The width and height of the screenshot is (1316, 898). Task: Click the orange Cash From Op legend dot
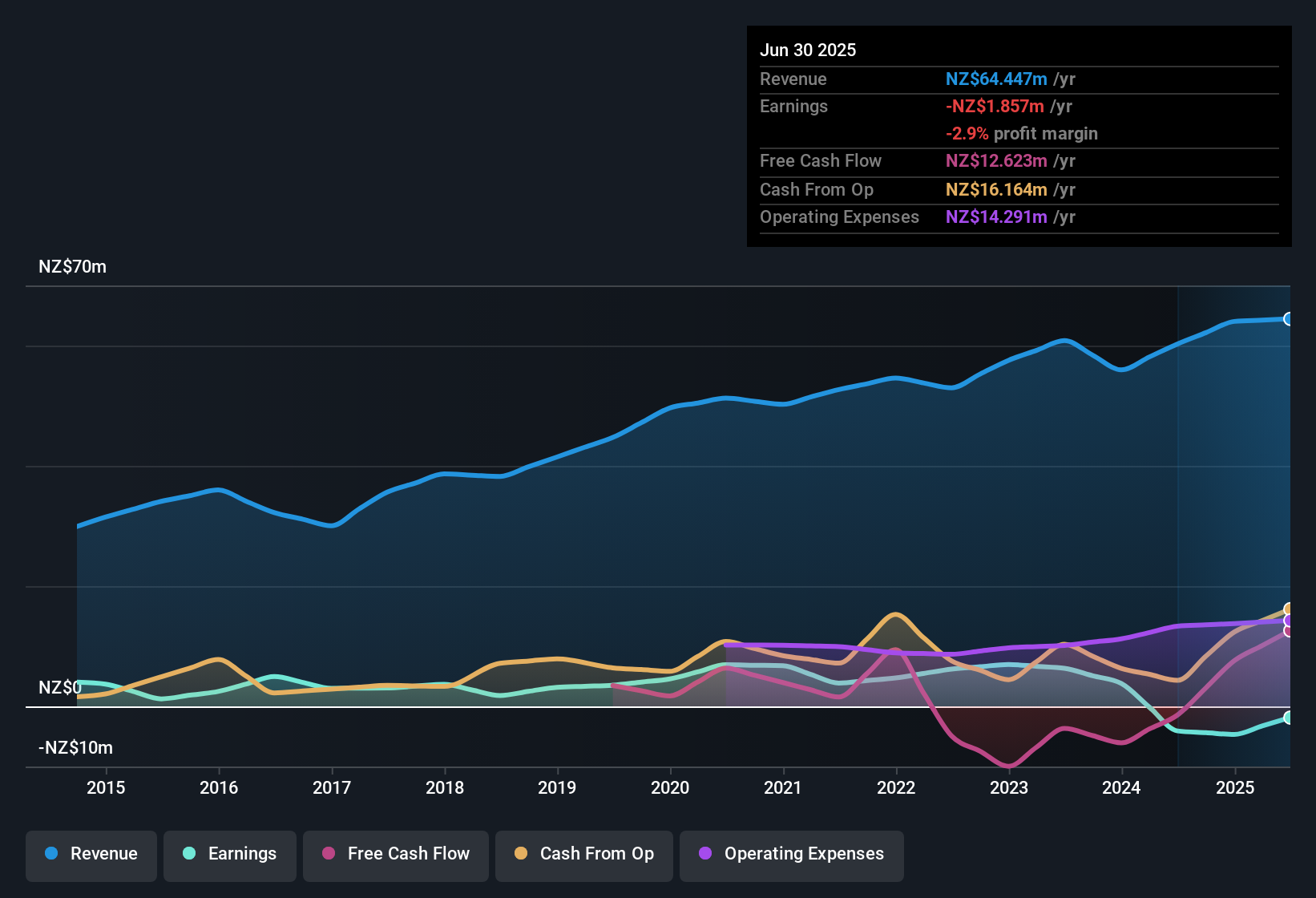pos(521,854)
